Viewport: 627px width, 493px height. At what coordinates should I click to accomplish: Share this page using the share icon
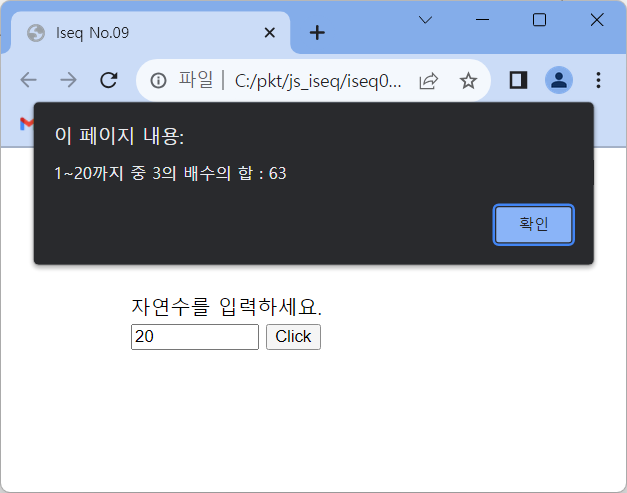[429, 81]
